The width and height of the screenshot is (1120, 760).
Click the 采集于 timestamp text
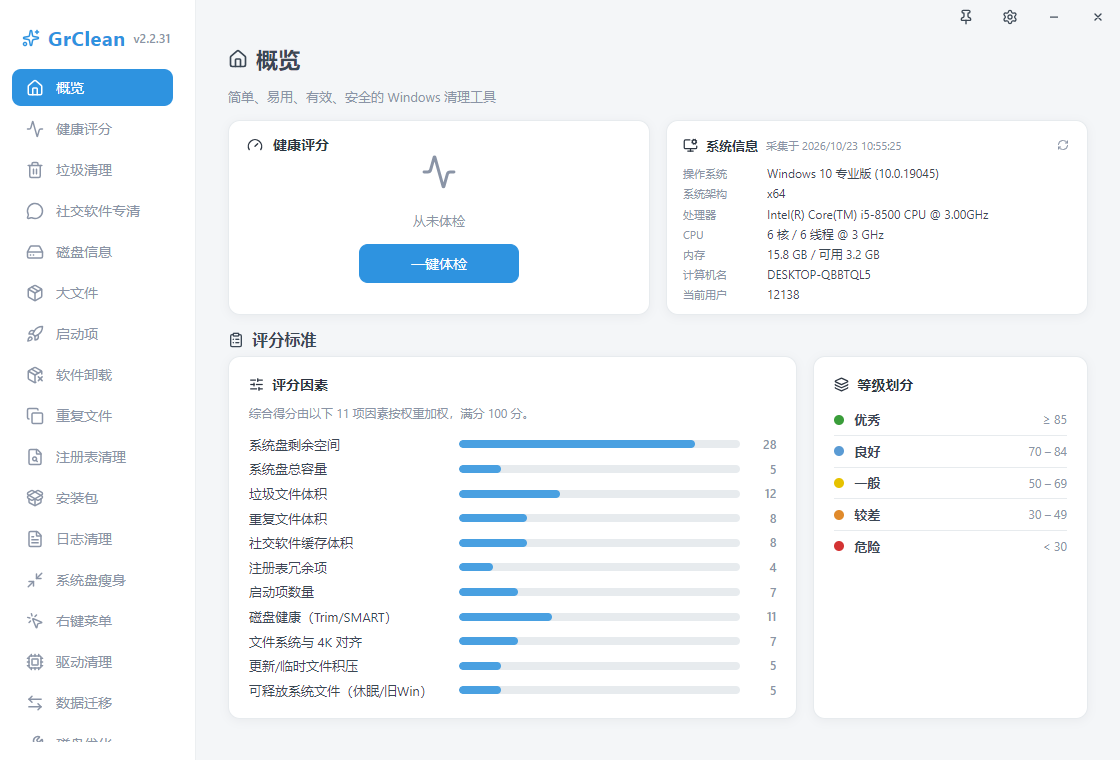click(x=834, y=146)
